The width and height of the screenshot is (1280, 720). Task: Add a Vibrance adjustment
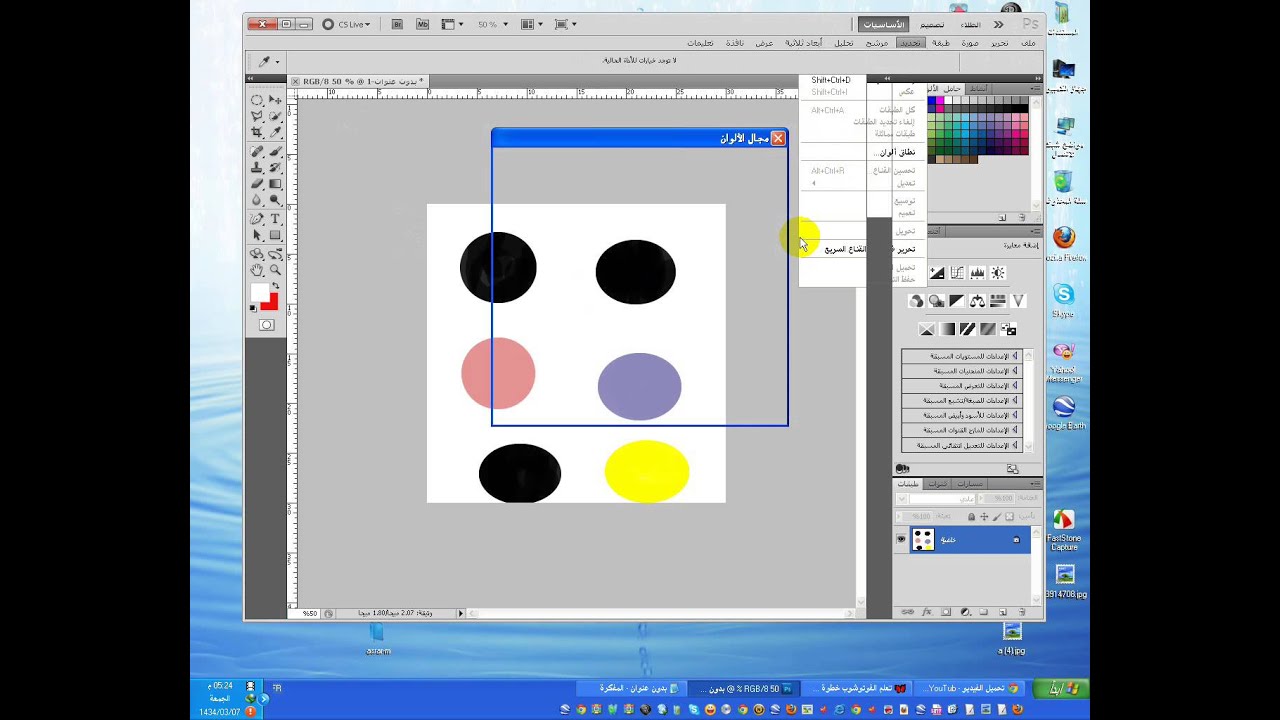click(x=1018, y=301)
